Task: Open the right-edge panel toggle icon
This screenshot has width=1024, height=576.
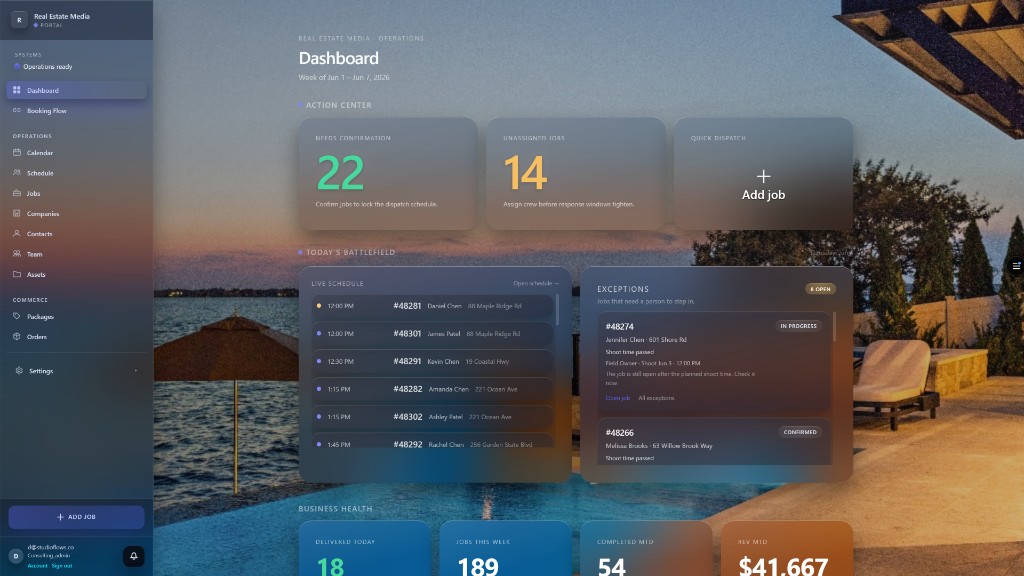Action: 1016,266
